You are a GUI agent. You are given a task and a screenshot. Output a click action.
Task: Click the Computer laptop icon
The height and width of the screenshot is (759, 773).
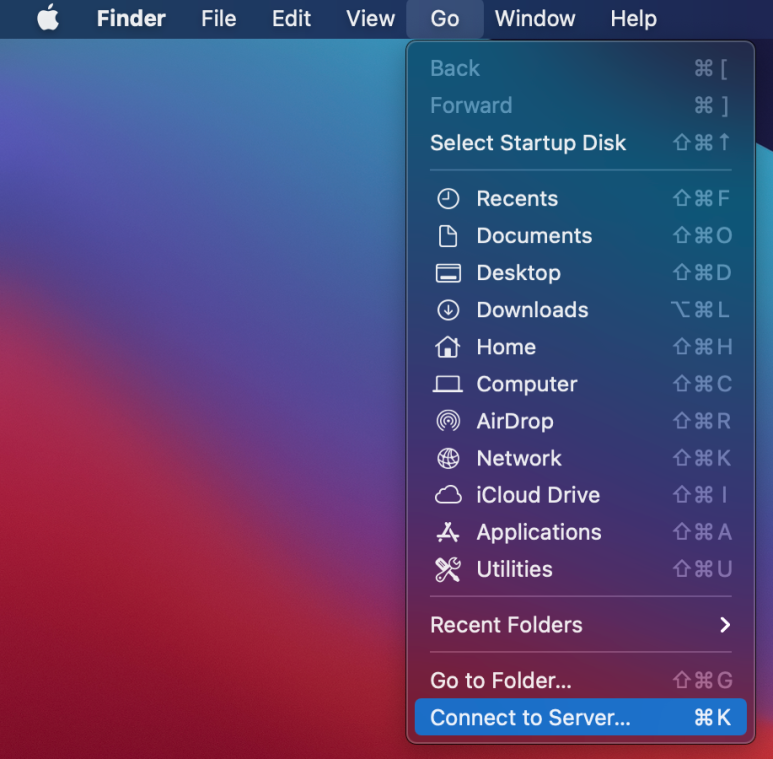448,384
